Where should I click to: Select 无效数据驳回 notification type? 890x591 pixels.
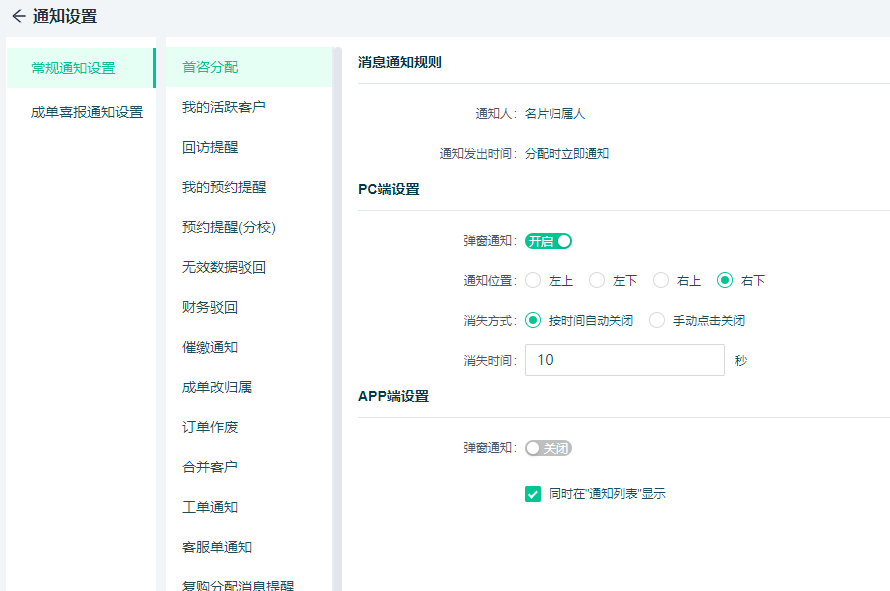[x=223, y=267]
